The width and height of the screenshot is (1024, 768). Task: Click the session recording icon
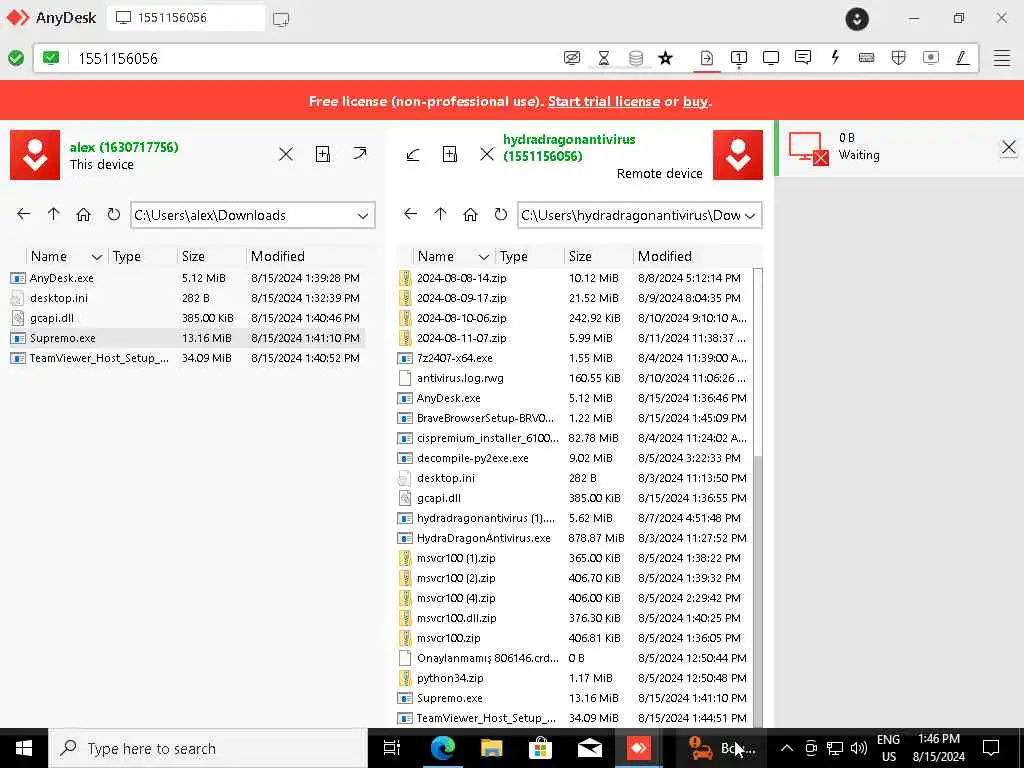931,57
